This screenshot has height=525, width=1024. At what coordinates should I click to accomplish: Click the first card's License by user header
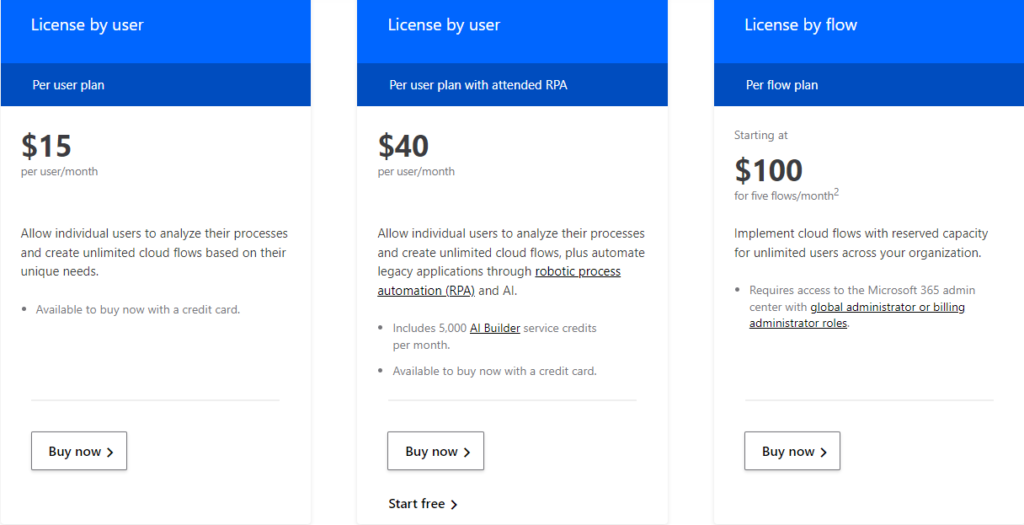pyautogui.click(x=87, y=25)
